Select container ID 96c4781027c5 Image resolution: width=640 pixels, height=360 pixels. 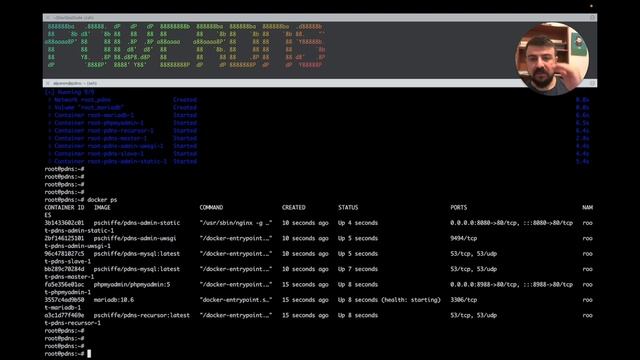(x=64, y=254)
